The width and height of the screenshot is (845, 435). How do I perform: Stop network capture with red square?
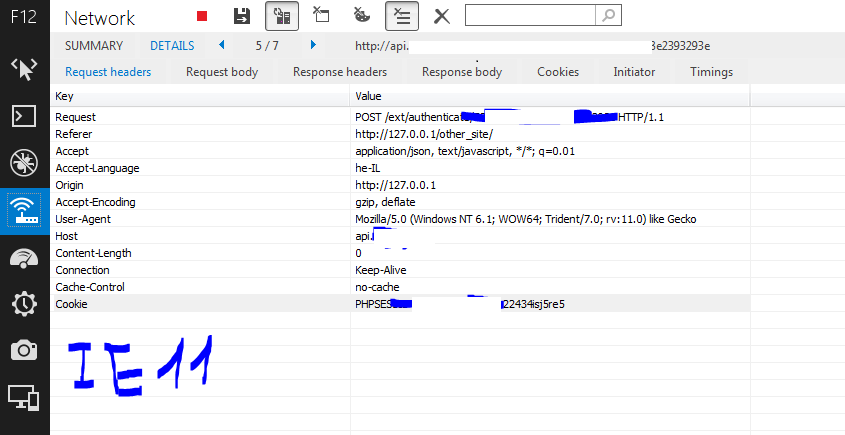pyautogui.click(x=202, y=16)
